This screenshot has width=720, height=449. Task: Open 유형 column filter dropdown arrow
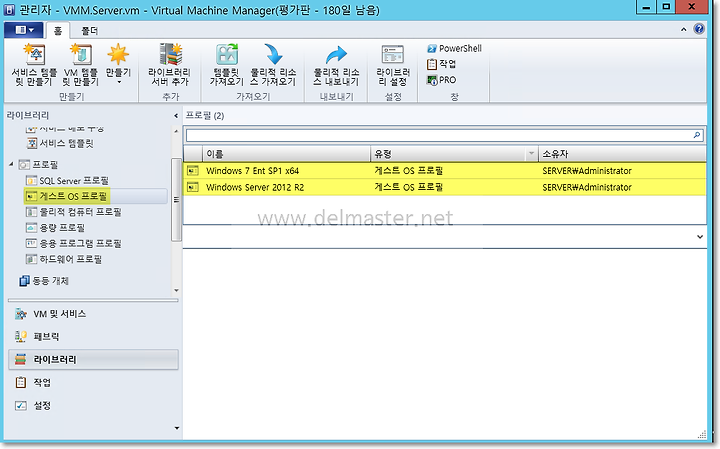(x=531, y=153)
